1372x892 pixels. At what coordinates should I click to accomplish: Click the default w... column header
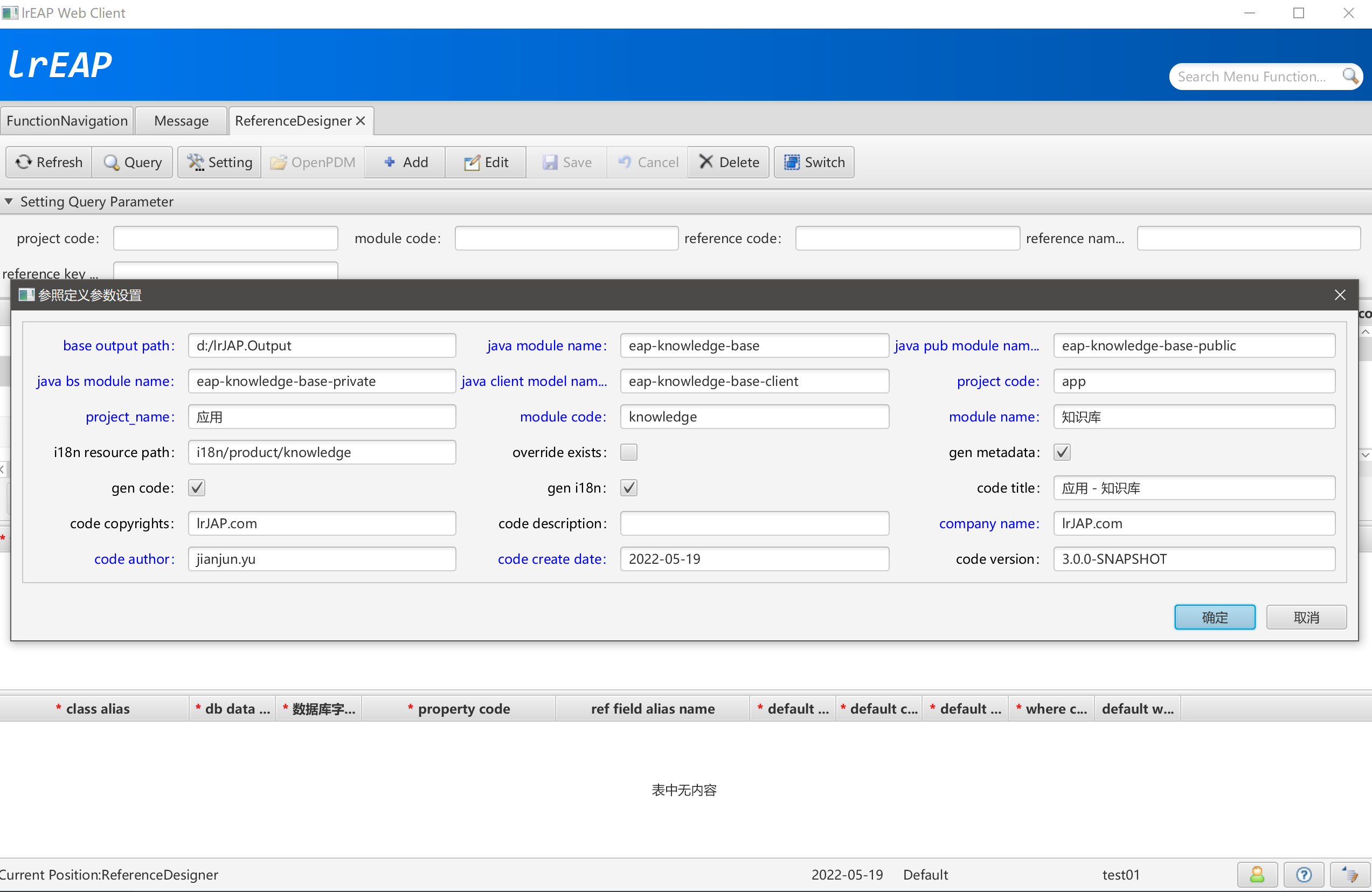(1138, 709)
